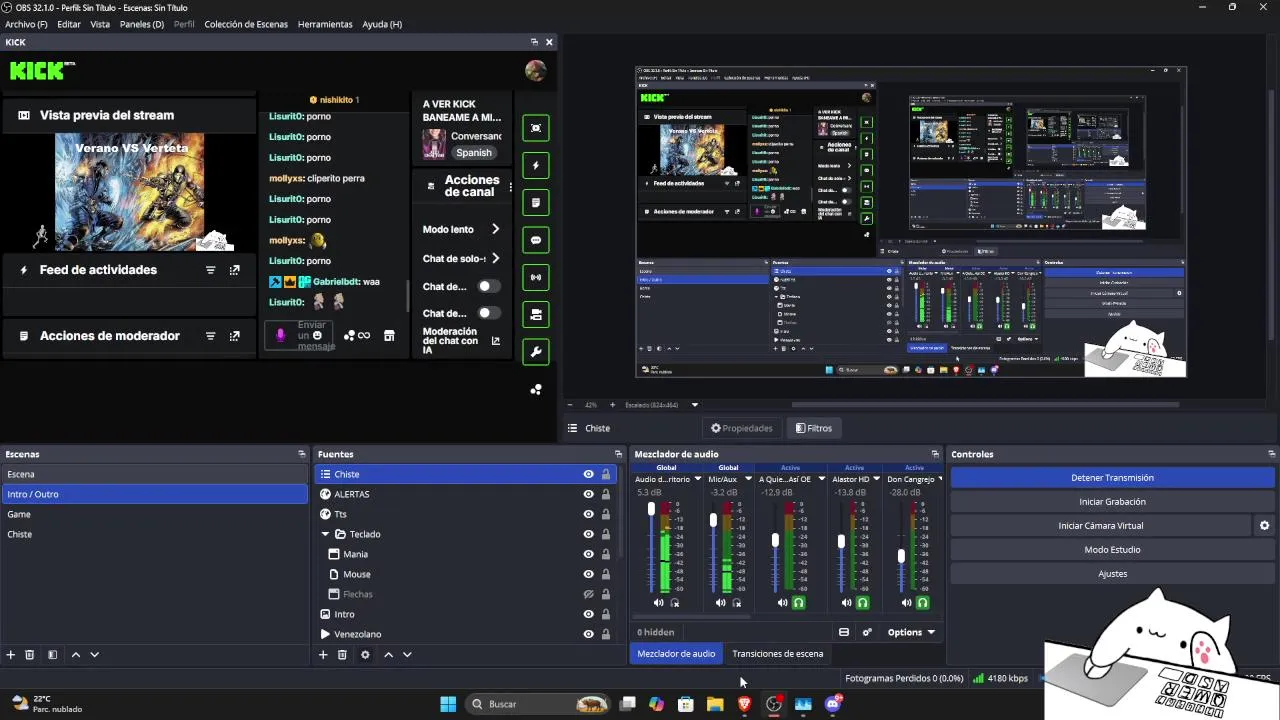
Task: Mute the Alastor HD speaker icon
Action: pyautogui.click(x=847, y=603)
